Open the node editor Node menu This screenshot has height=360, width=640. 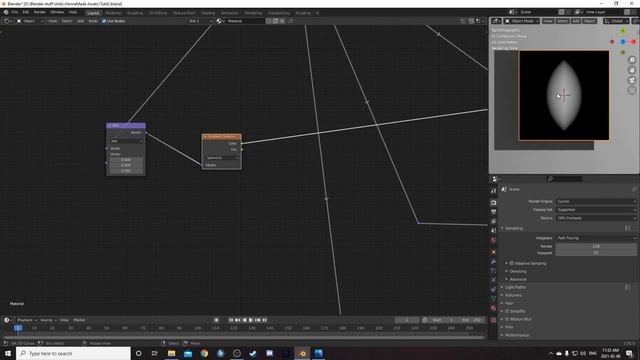(x=93, y=21)
